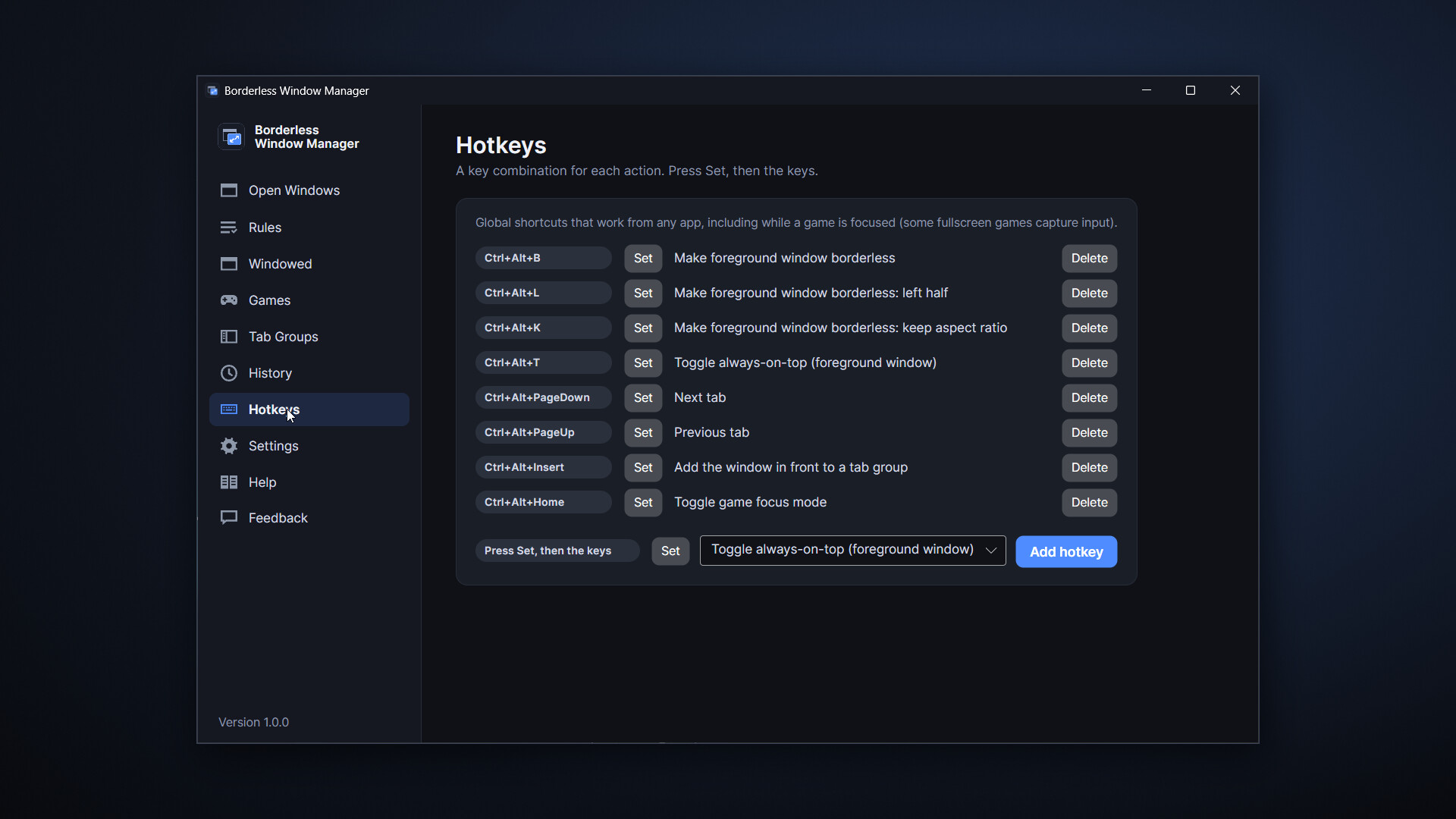Click the Ctrl+Alt+L key field
This screenshot has width=1456, height=819.
point(544,293)
